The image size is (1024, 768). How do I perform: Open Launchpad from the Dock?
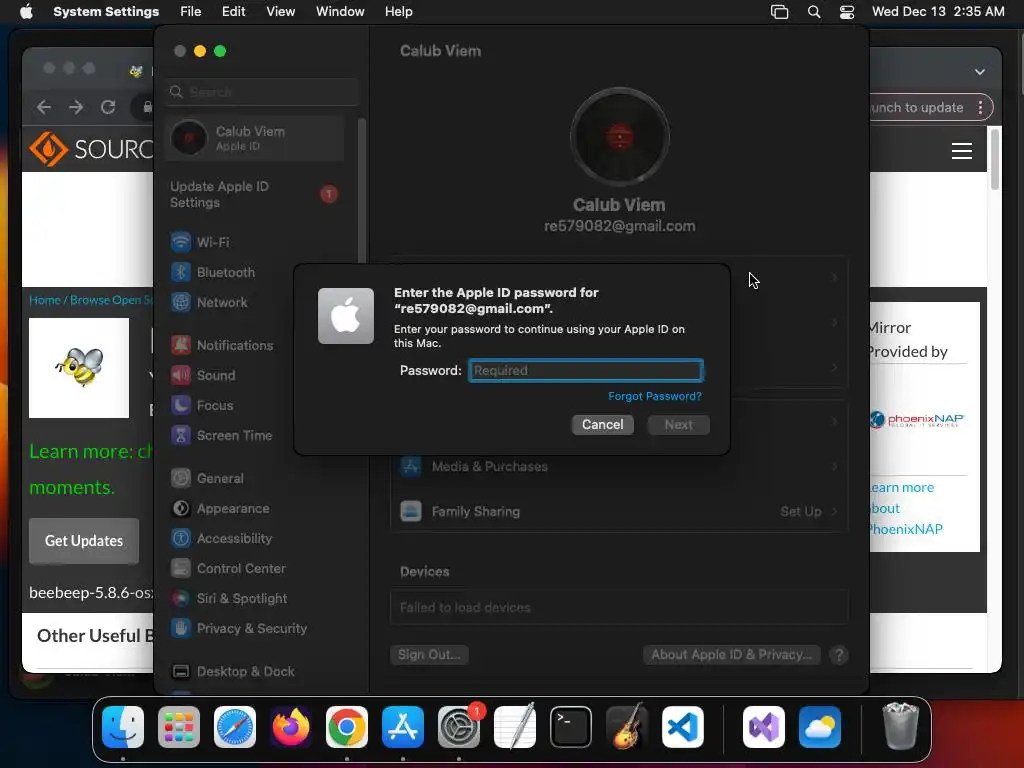179,727
